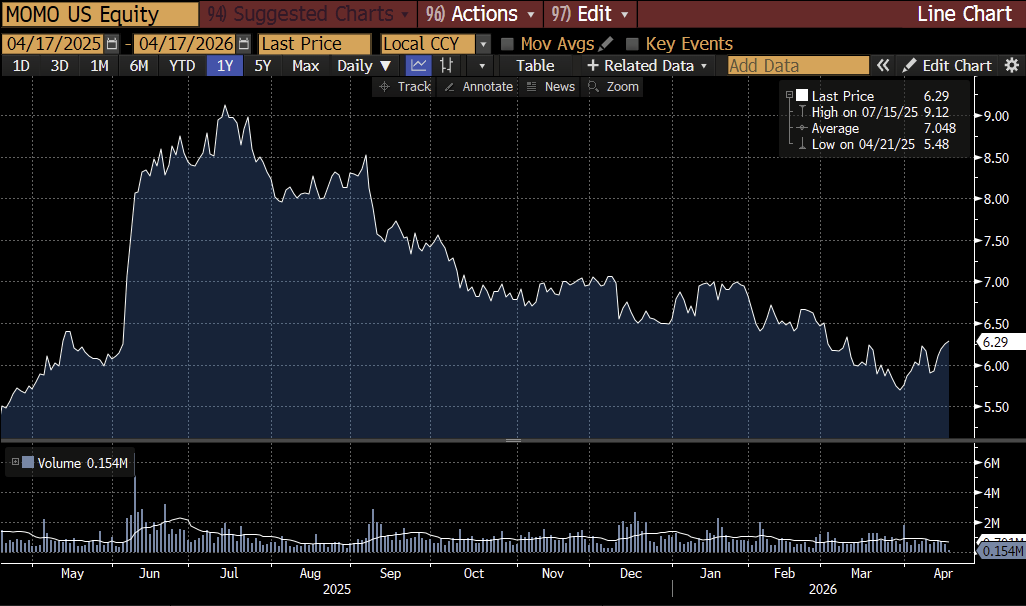
Task: Click the 6M volume axis label
Action: [x=991, y=463]
